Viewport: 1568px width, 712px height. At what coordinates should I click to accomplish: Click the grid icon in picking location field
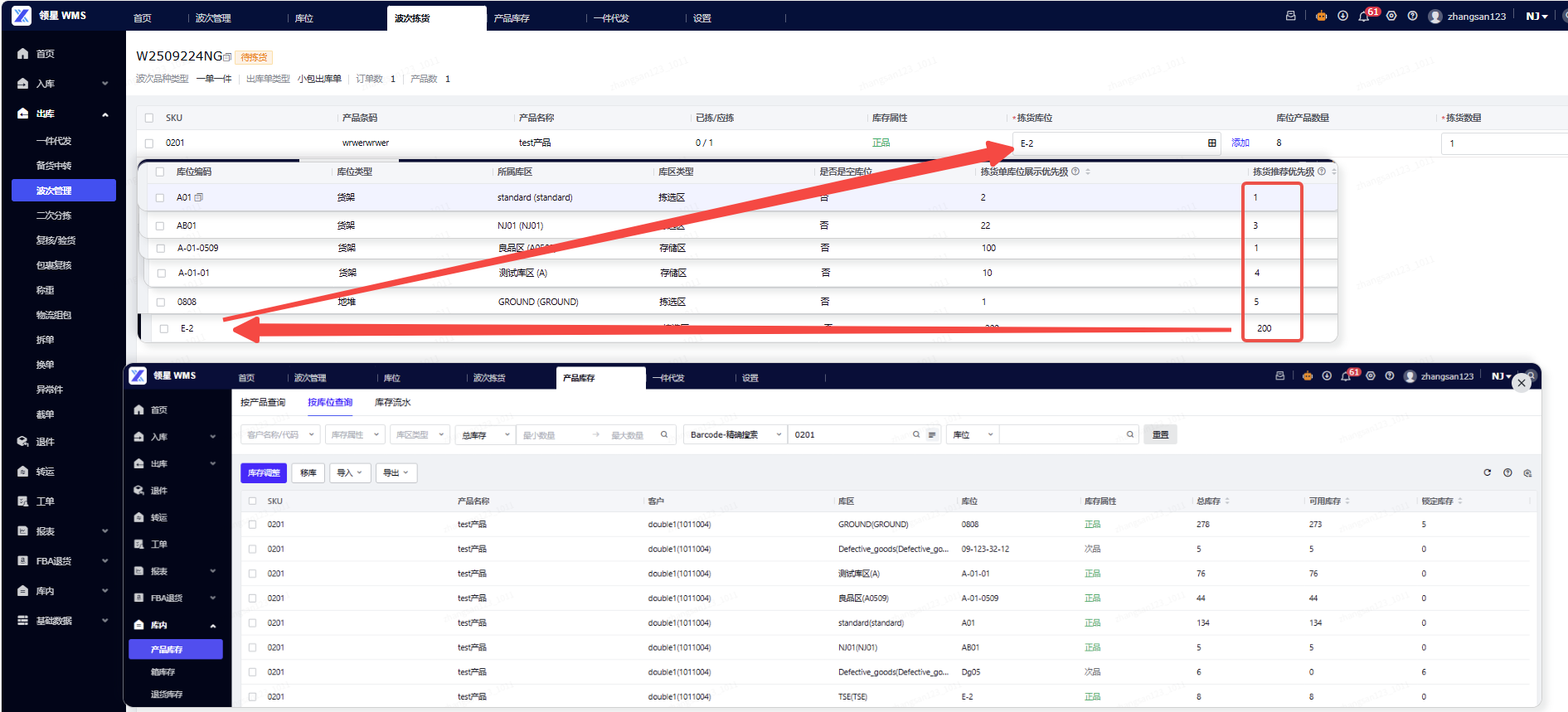pyautogui.click(x=1211, y=143)
